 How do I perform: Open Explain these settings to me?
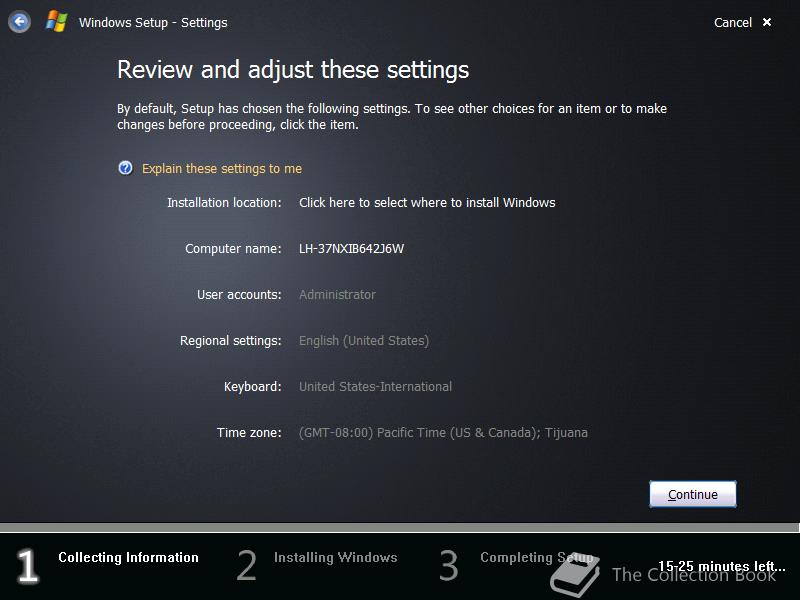coord(222,168)
